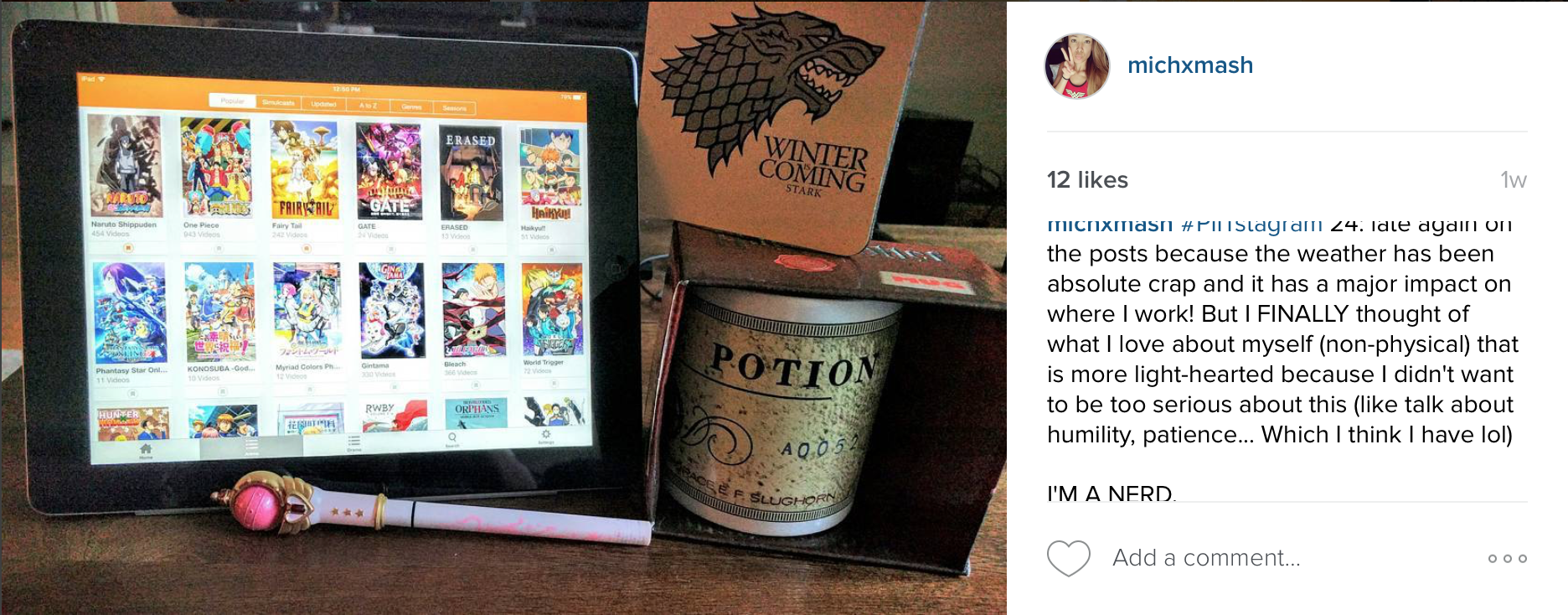Tap the Drama list icon on the iPad

[x=354, y=442]
